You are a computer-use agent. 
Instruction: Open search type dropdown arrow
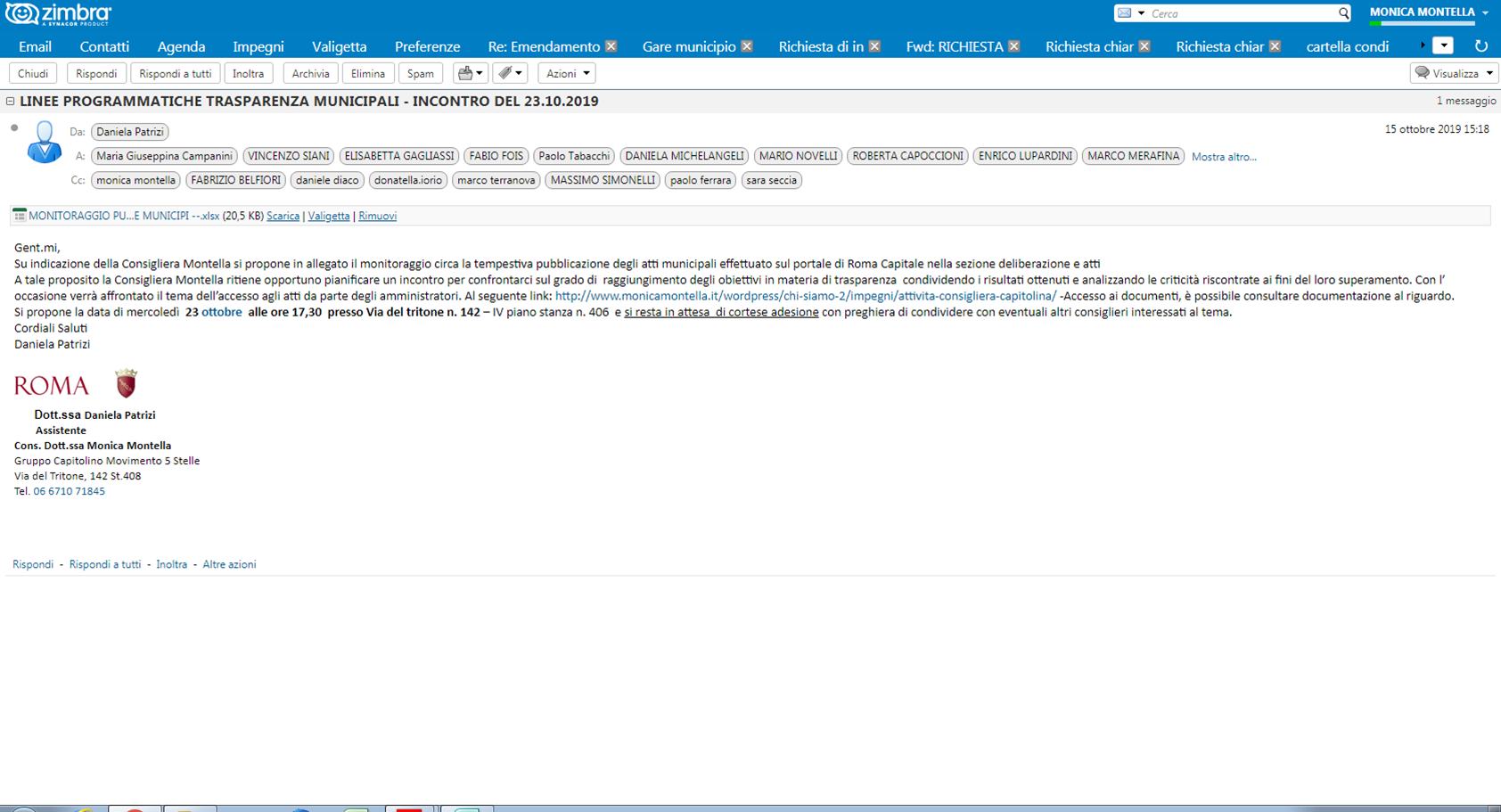(x=1141, y=13)
